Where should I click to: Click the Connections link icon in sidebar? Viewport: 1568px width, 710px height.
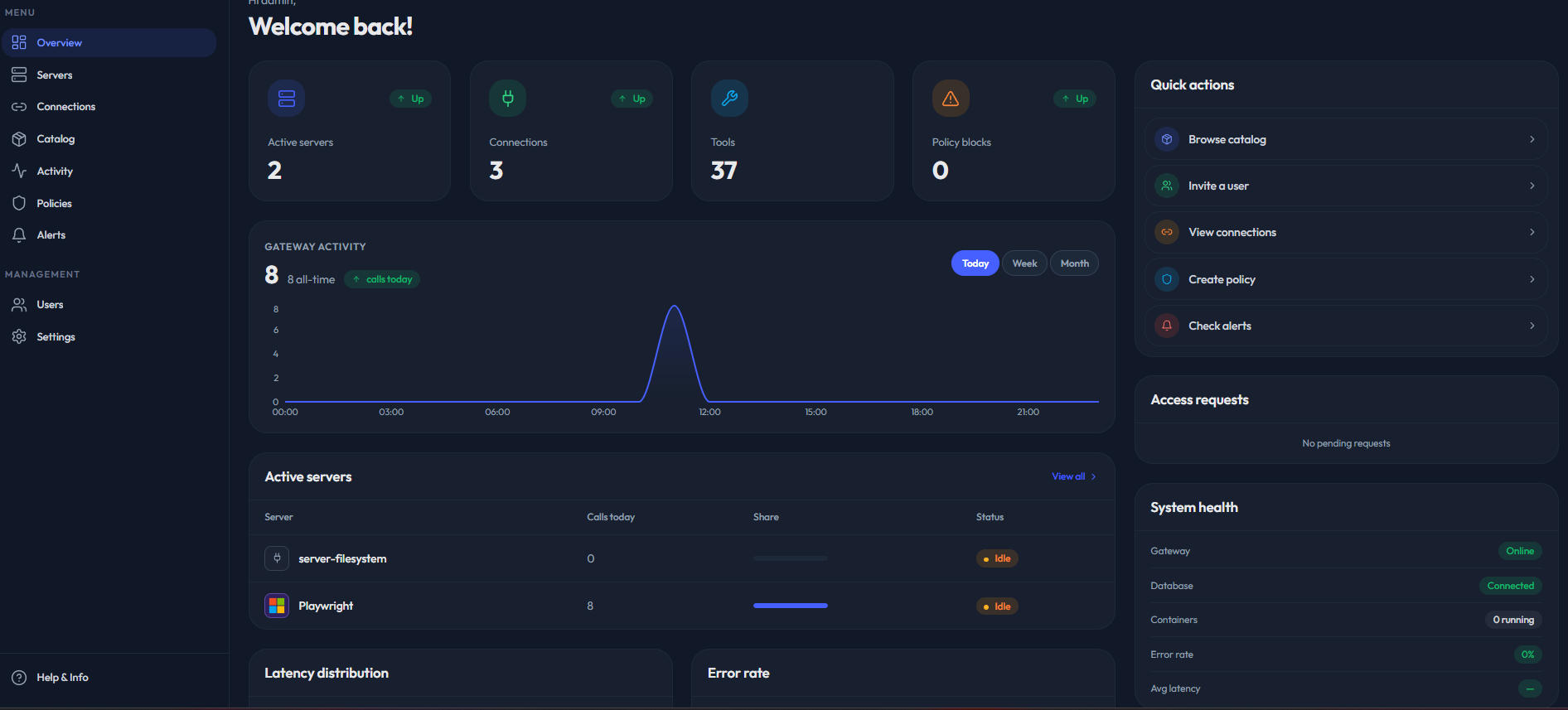19,107
